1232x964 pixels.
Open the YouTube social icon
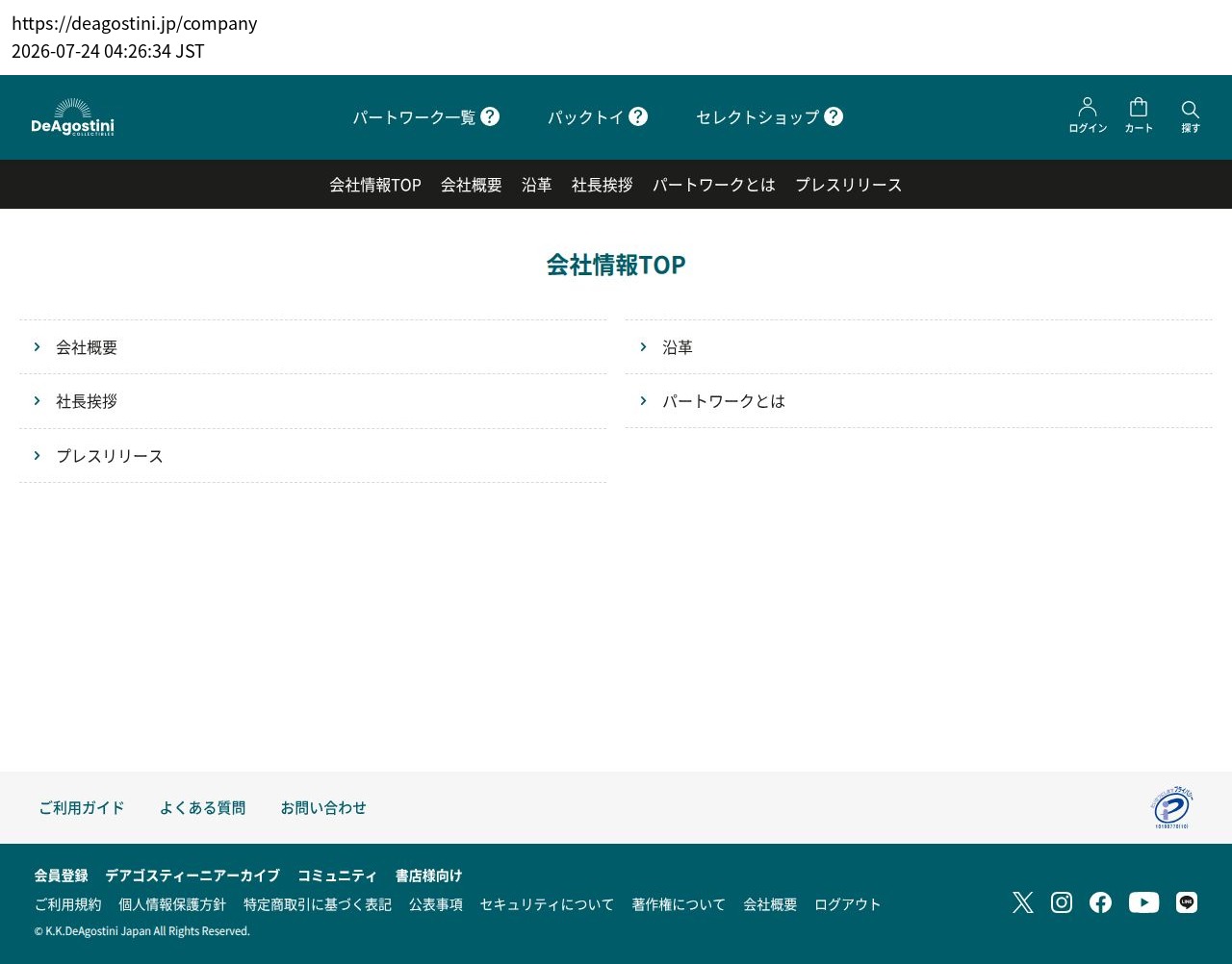pyautogui.click(x=1143, y=902)
